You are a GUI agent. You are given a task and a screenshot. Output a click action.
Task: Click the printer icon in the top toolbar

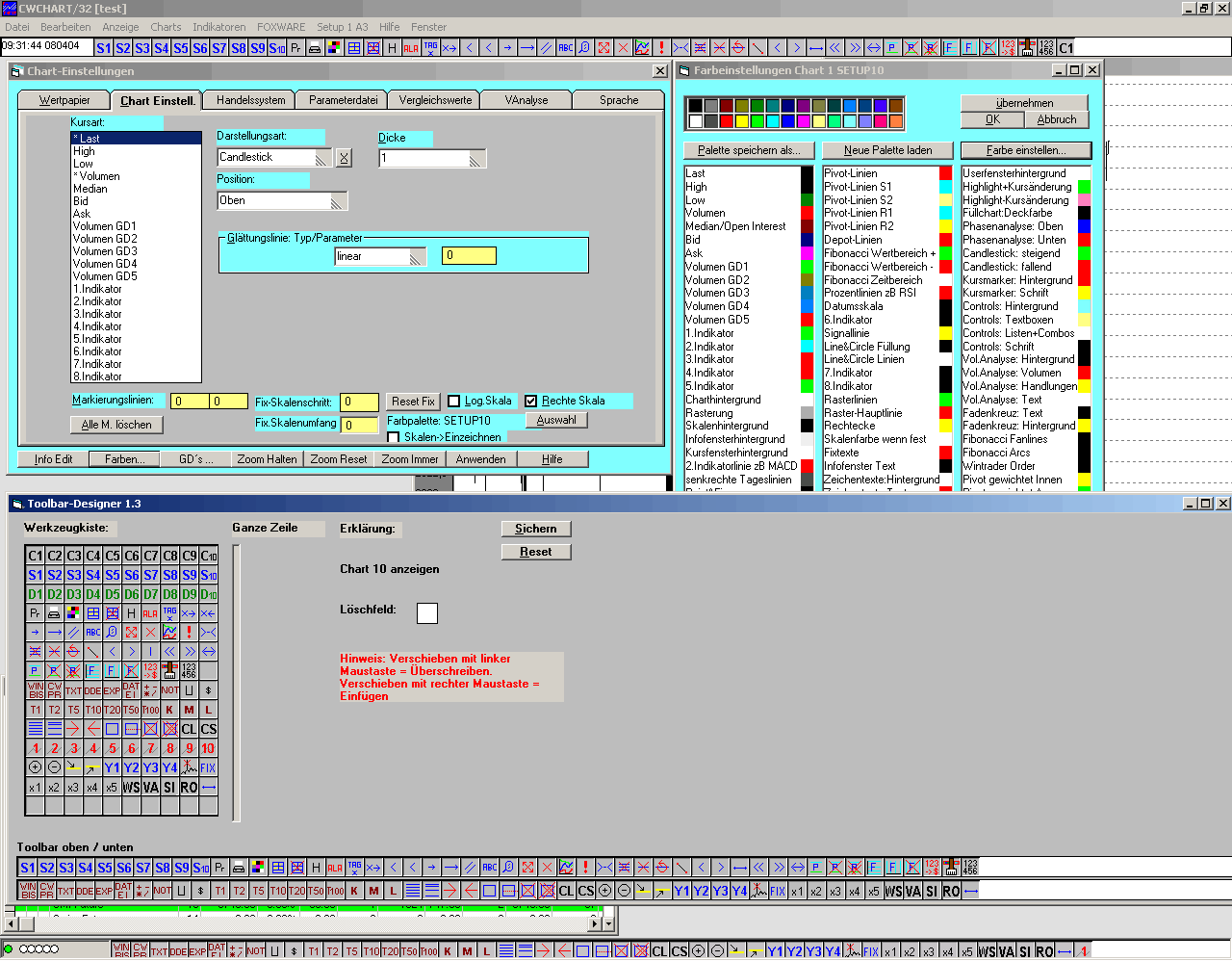click(x=315, y=47)
